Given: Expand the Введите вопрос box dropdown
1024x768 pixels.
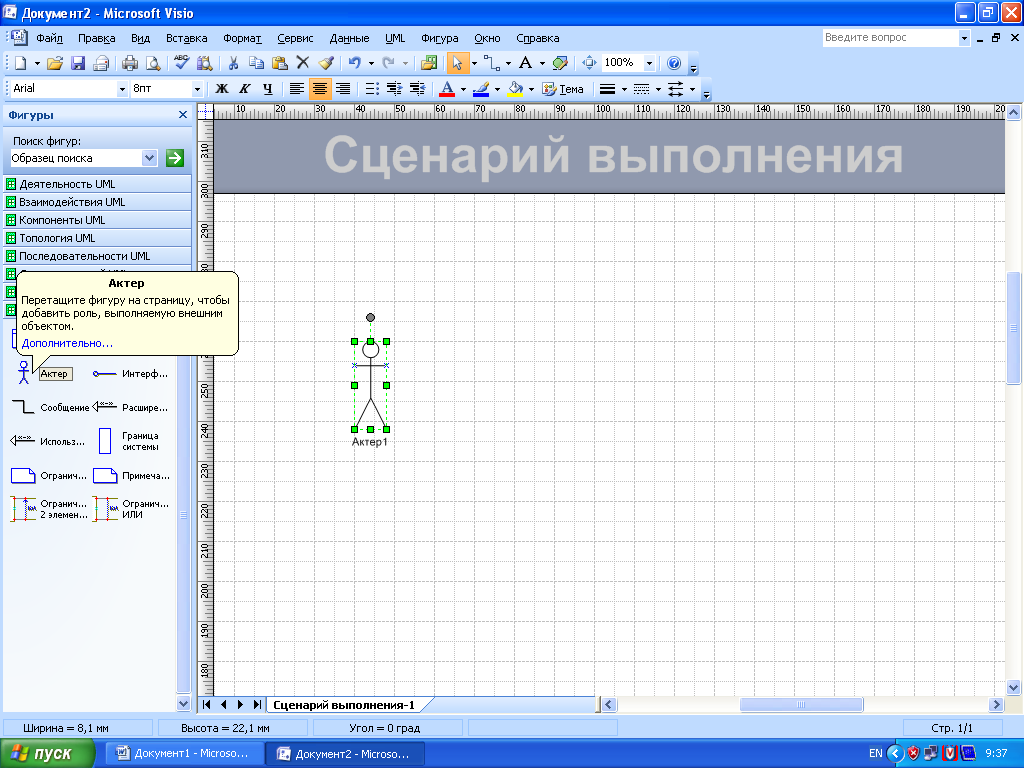Looking at the screenshot, I should click(964, 38).
